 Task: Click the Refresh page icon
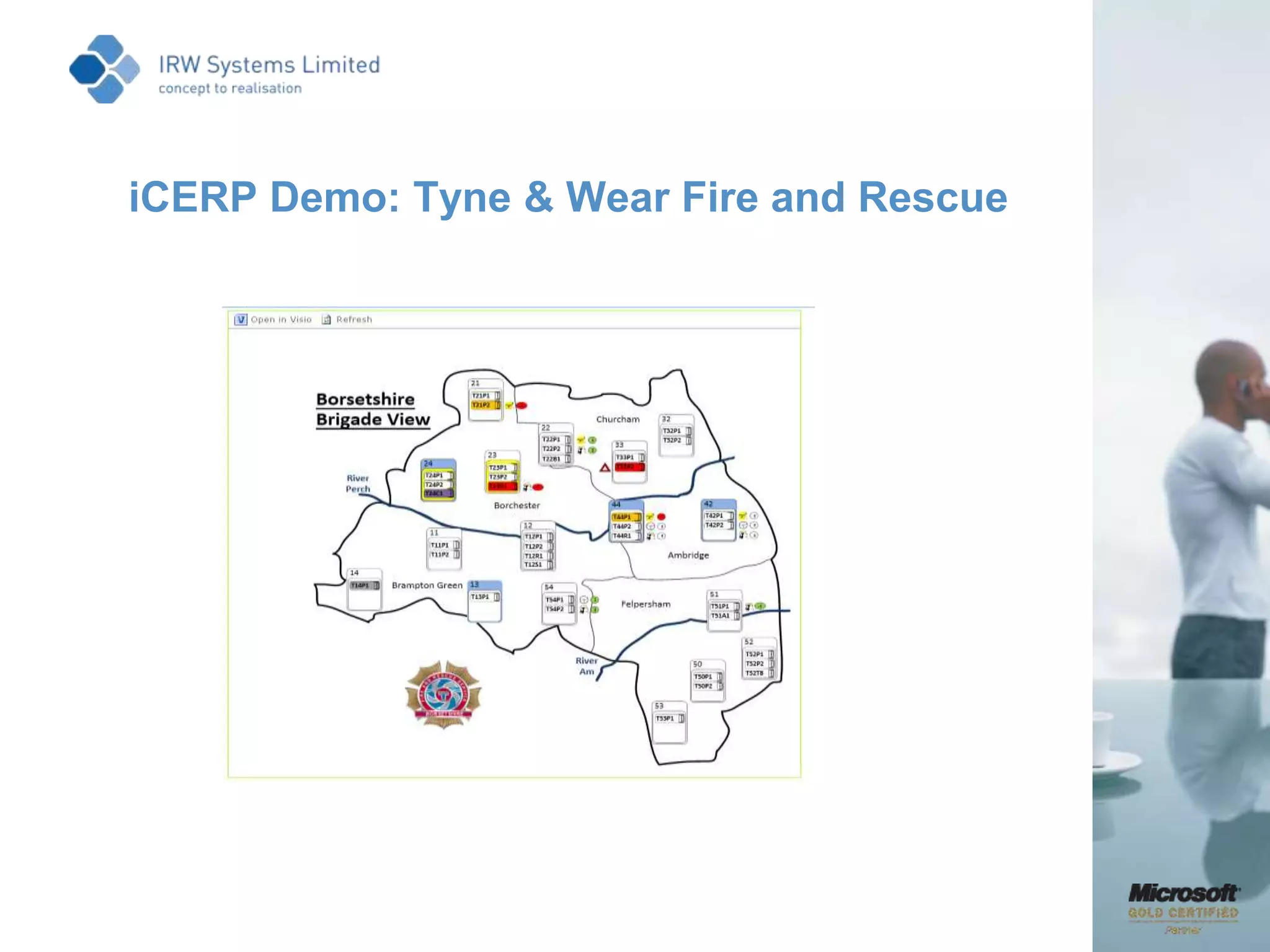click(326, 319)
